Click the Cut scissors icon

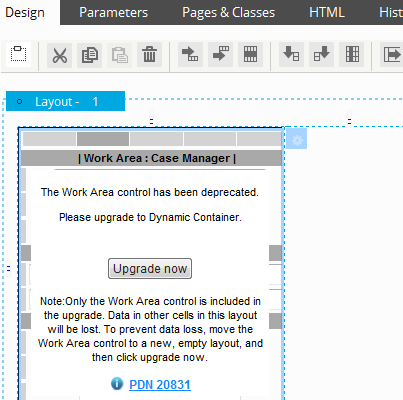click(x=60, y=55)
